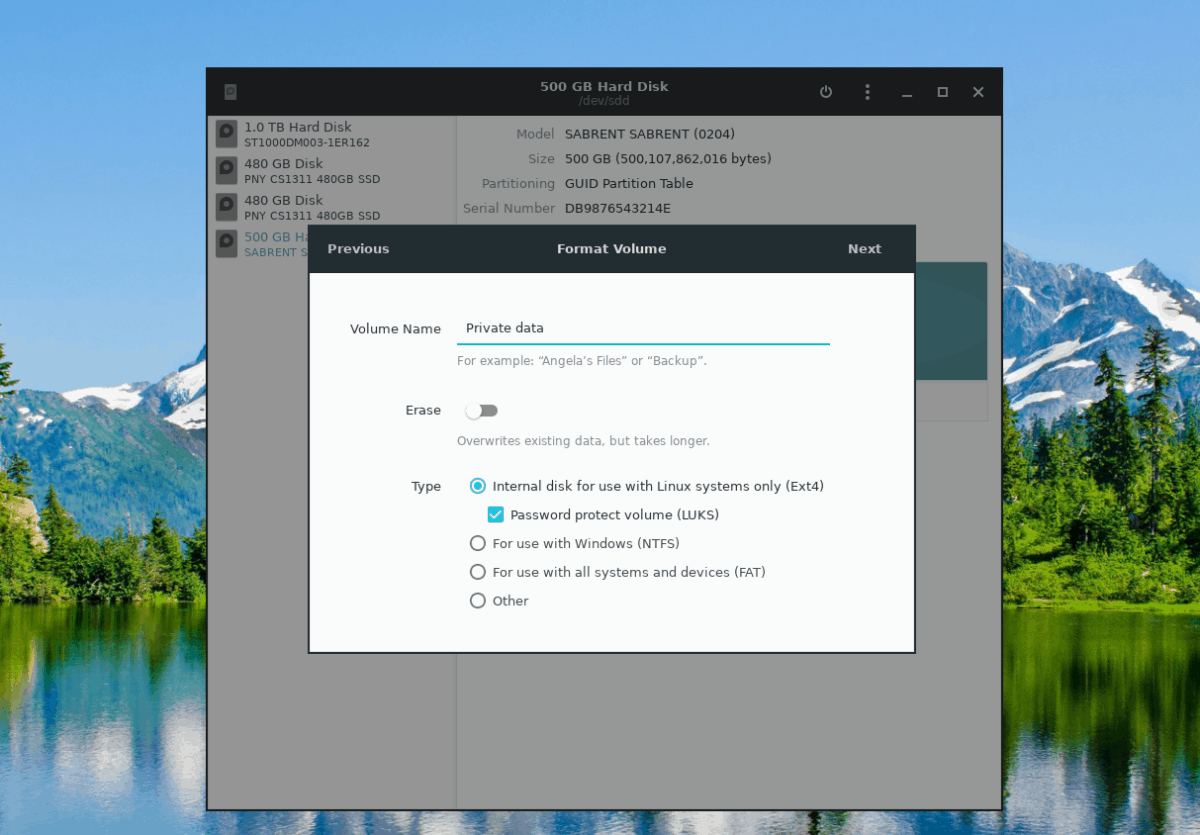Click the 500 GB size value text
Image resolution: width=1200 pixels, height=835 pixels.
[668, 159]
